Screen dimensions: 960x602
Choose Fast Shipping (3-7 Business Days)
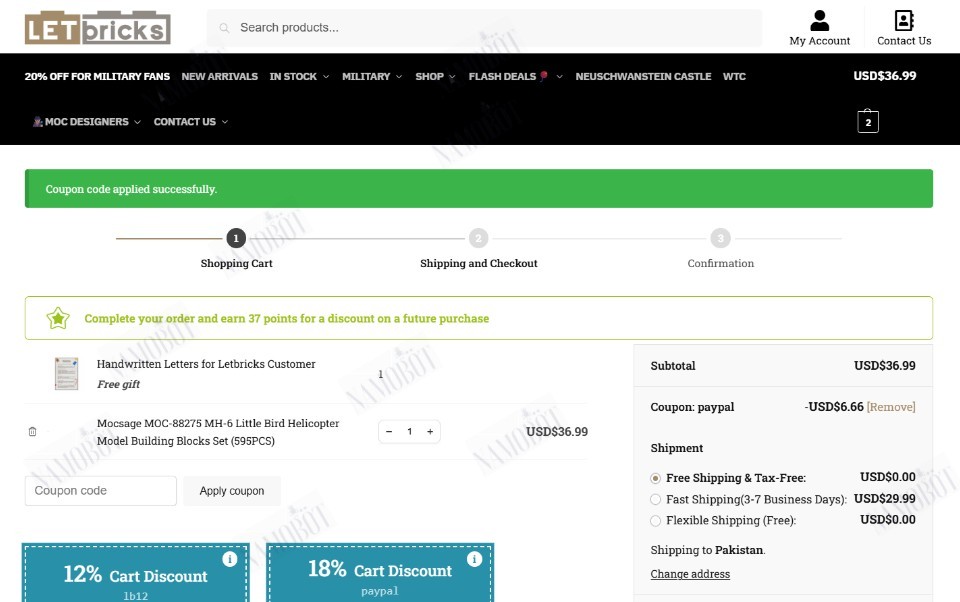pos(656,500)
